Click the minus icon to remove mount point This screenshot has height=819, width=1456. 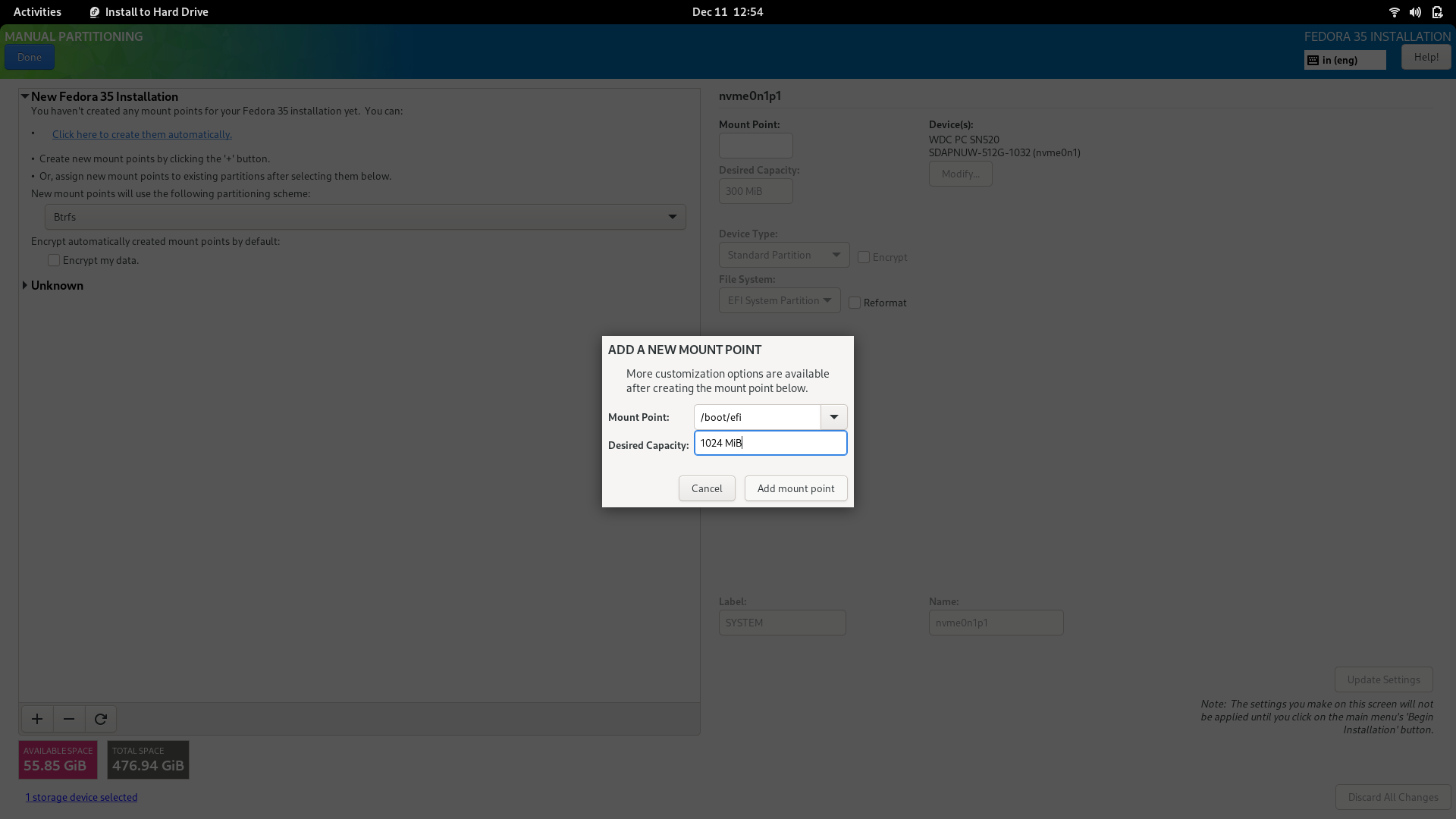[69, 719]
